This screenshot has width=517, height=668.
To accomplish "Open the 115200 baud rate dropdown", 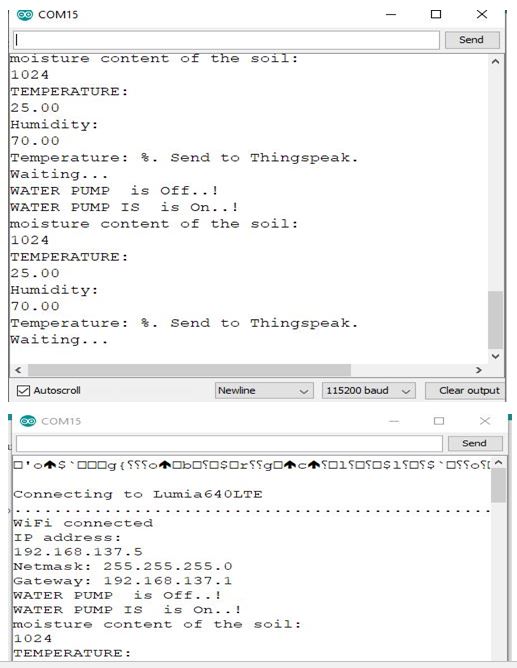I will (368, 390).
